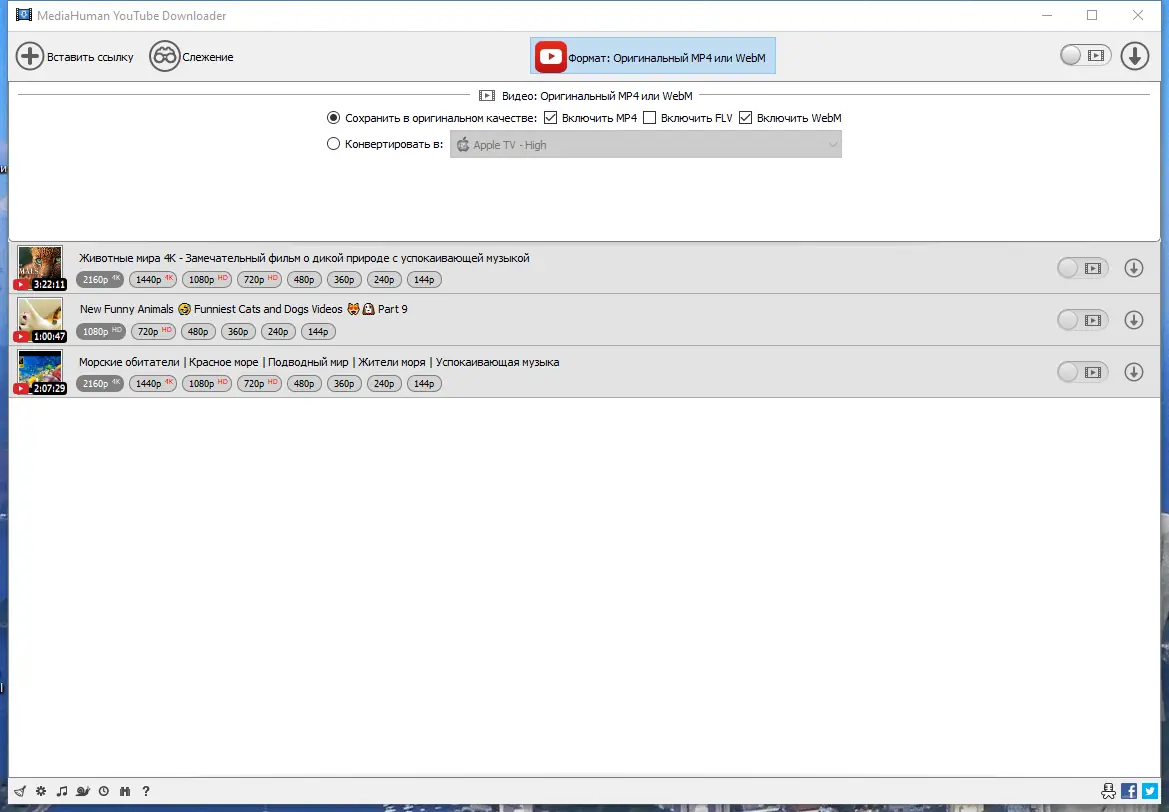
Task: Choose 1080p for New Funny Animals video
Action: (101, 332)
